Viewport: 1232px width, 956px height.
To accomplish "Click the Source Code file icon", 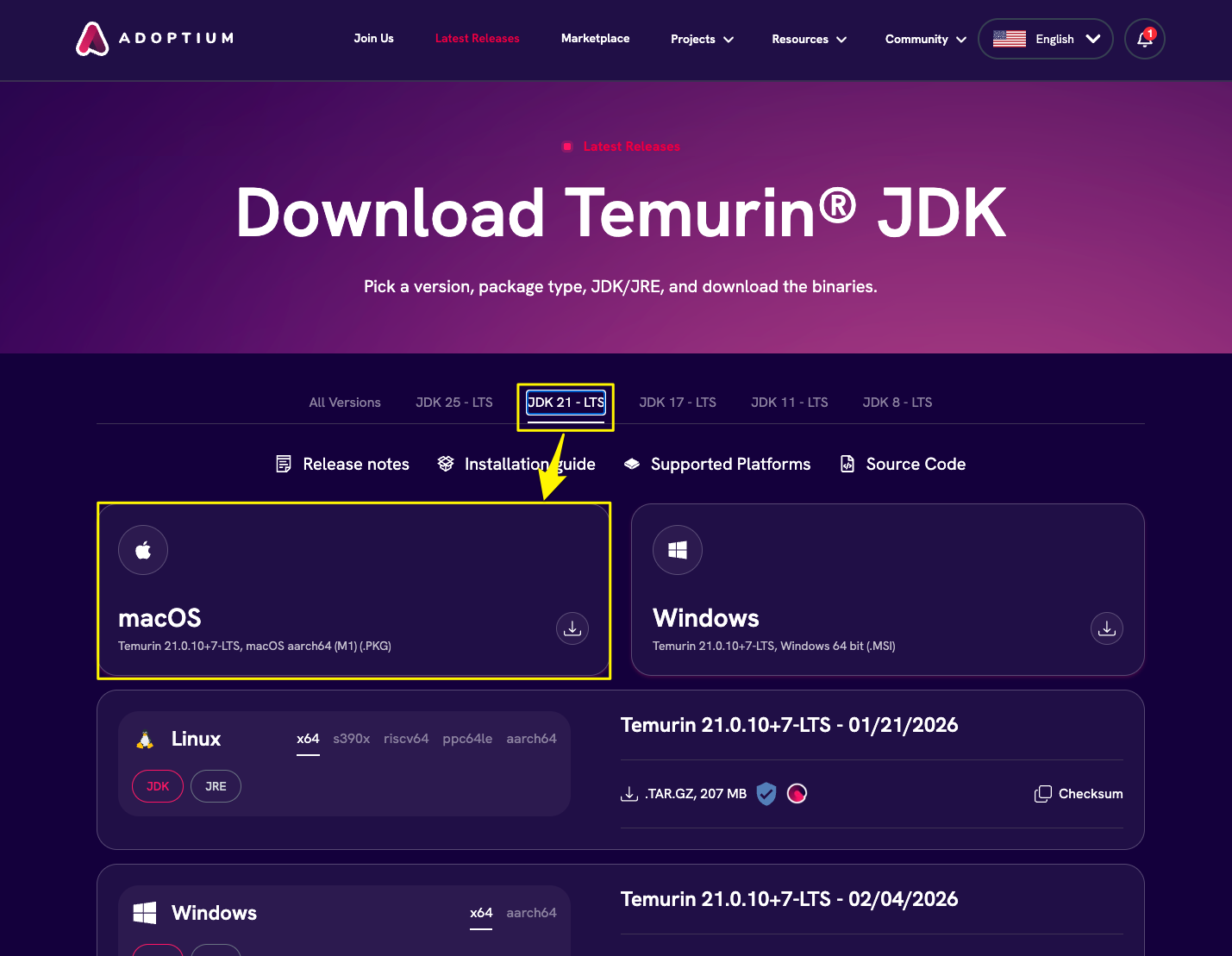I will click(847, 464).
